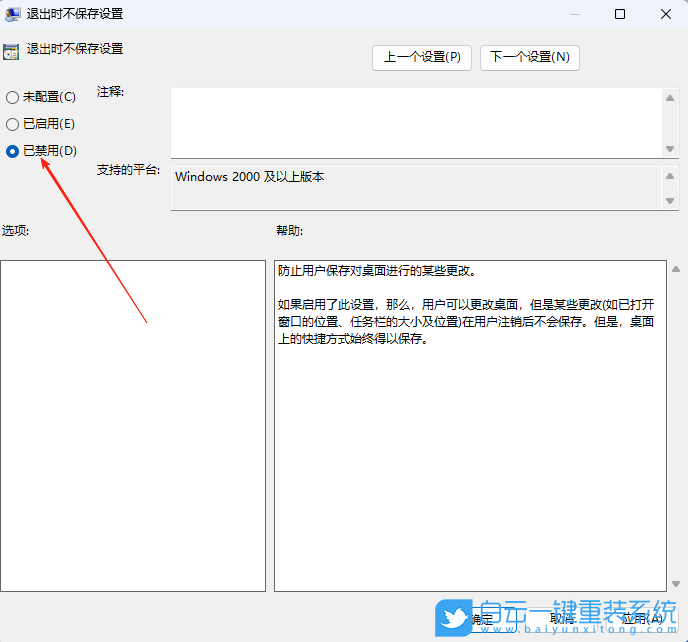This screenshot has height=642, width=688.
Task: Click the 注释 label
Action: pos(111,92)
